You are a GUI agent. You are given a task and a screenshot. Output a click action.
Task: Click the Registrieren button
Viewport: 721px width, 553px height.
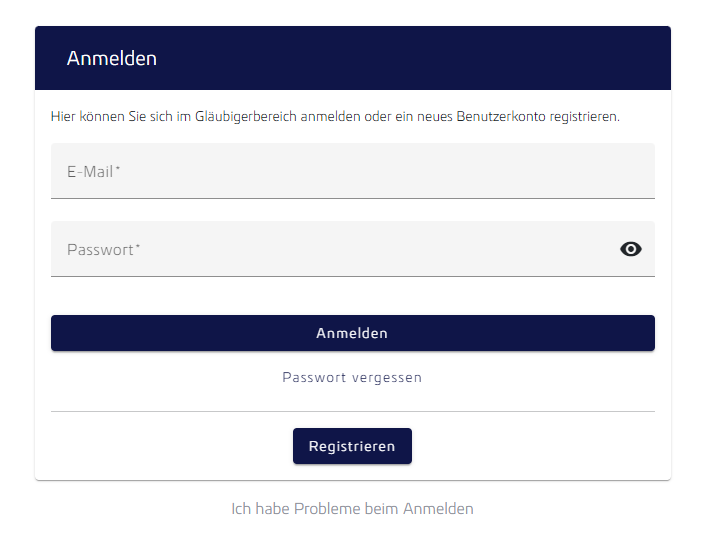(352, 446)
